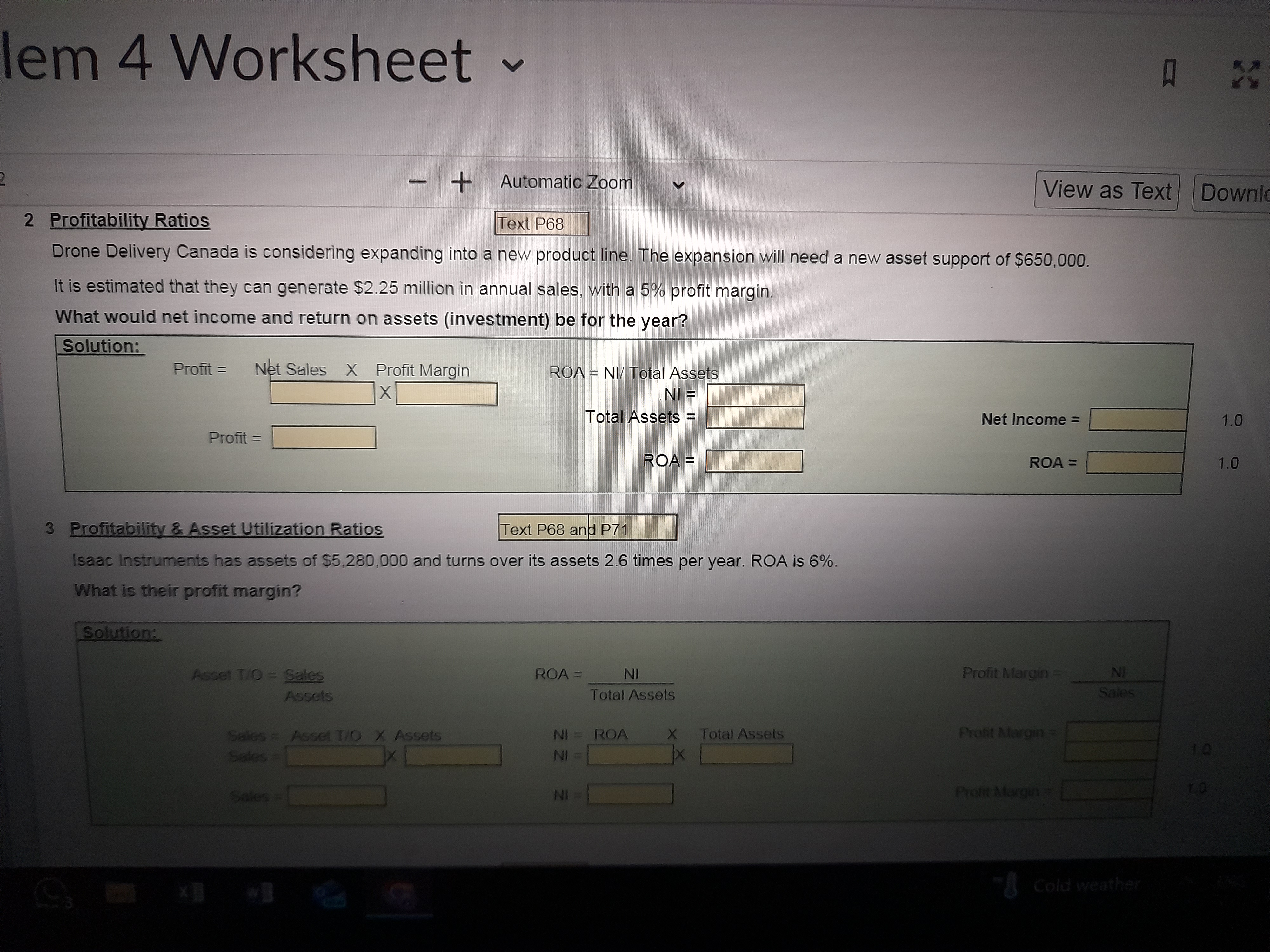Click the minus zoom out button
The width and height of the screenshot is (1270, 952).
[418, 182]
